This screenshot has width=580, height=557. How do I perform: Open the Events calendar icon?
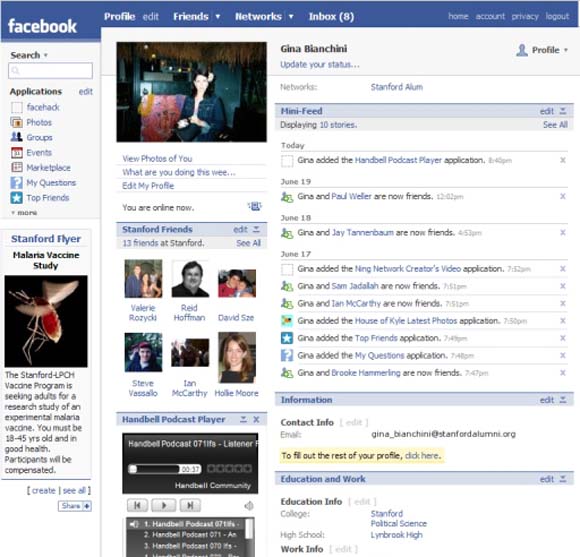pos(17,152)
